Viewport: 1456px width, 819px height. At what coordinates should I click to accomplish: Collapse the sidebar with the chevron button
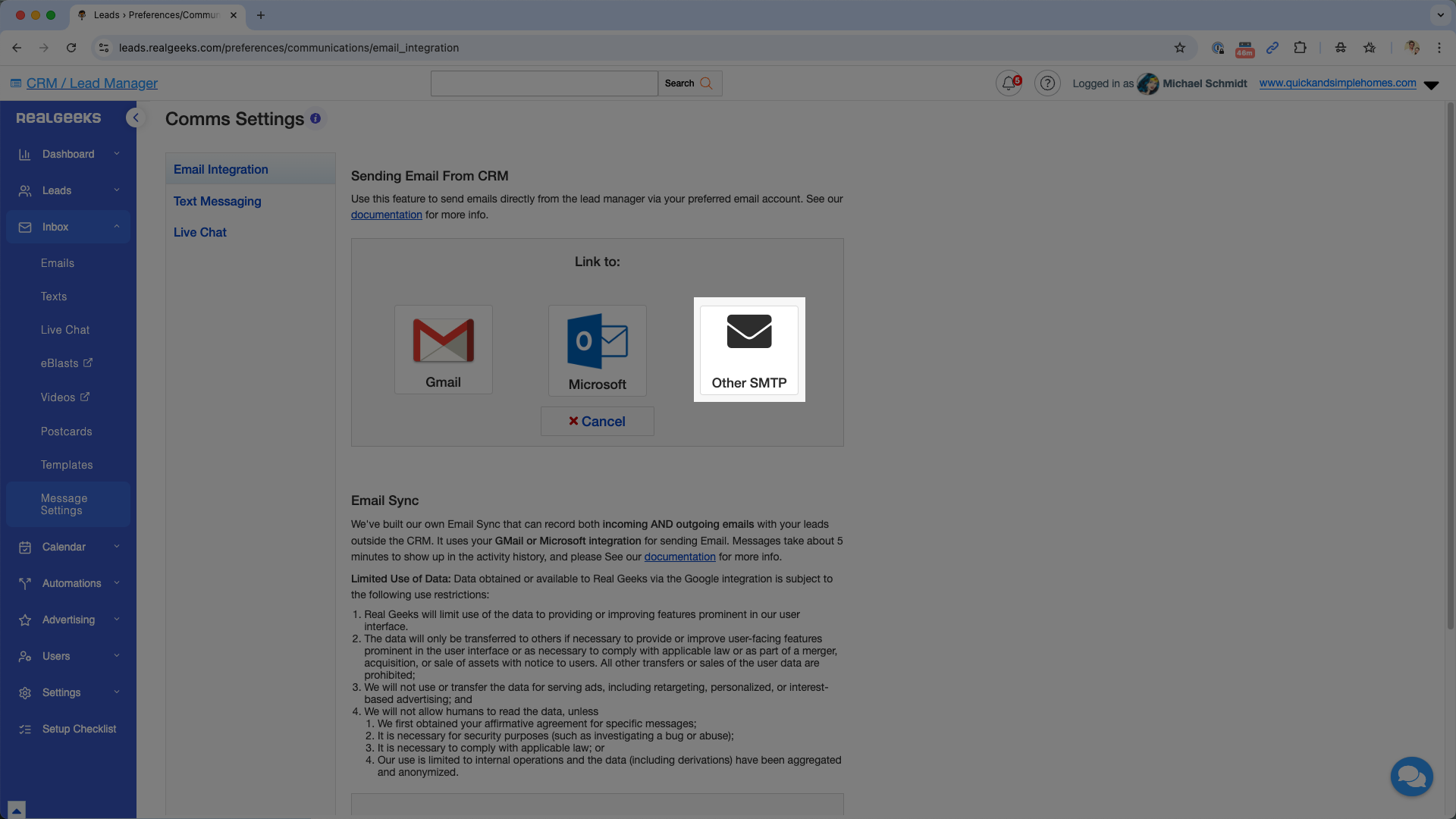136,118
